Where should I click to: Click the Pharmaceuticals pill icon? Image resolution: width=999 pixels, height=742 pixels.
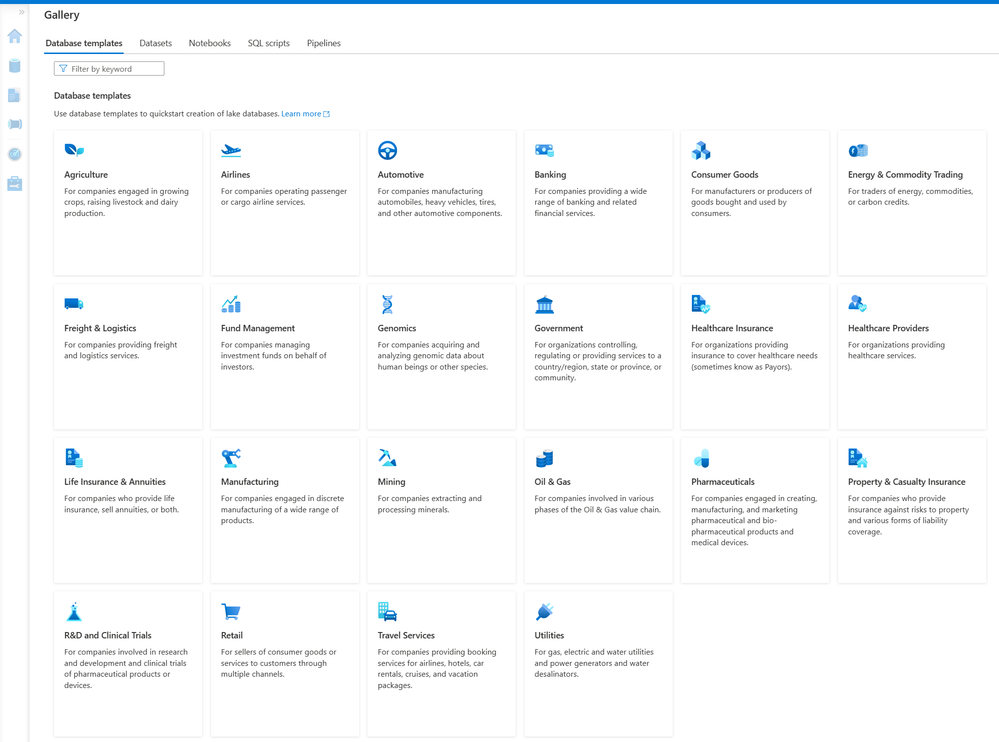point(701,458)
